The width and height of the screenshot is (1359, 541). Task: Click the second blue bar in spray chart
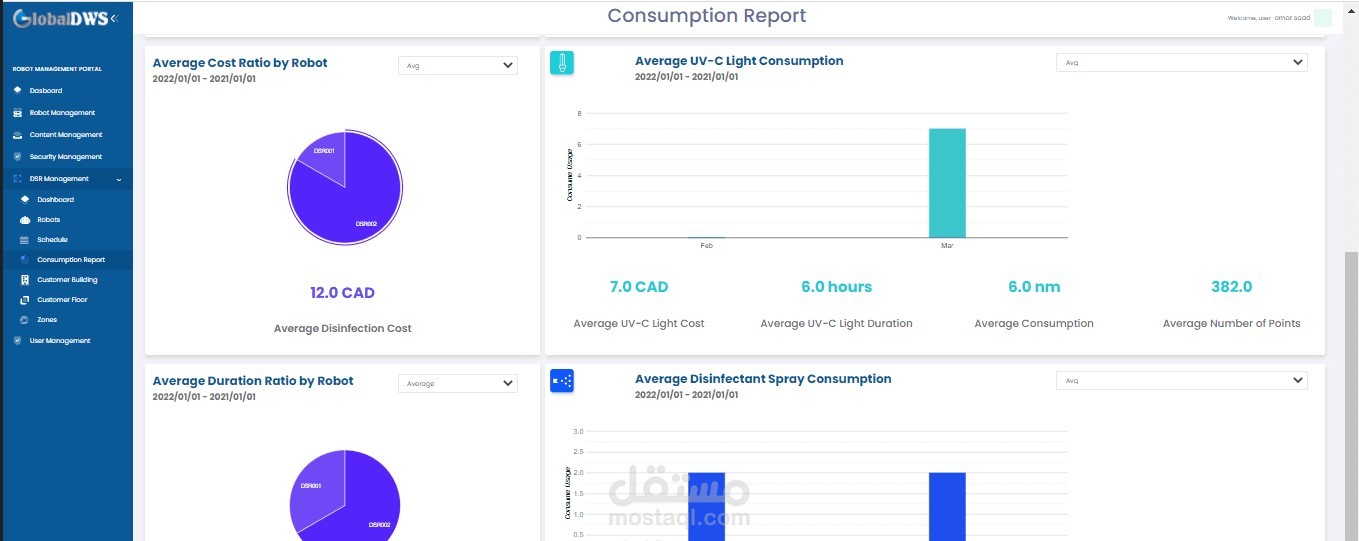[x=947, y=506]
